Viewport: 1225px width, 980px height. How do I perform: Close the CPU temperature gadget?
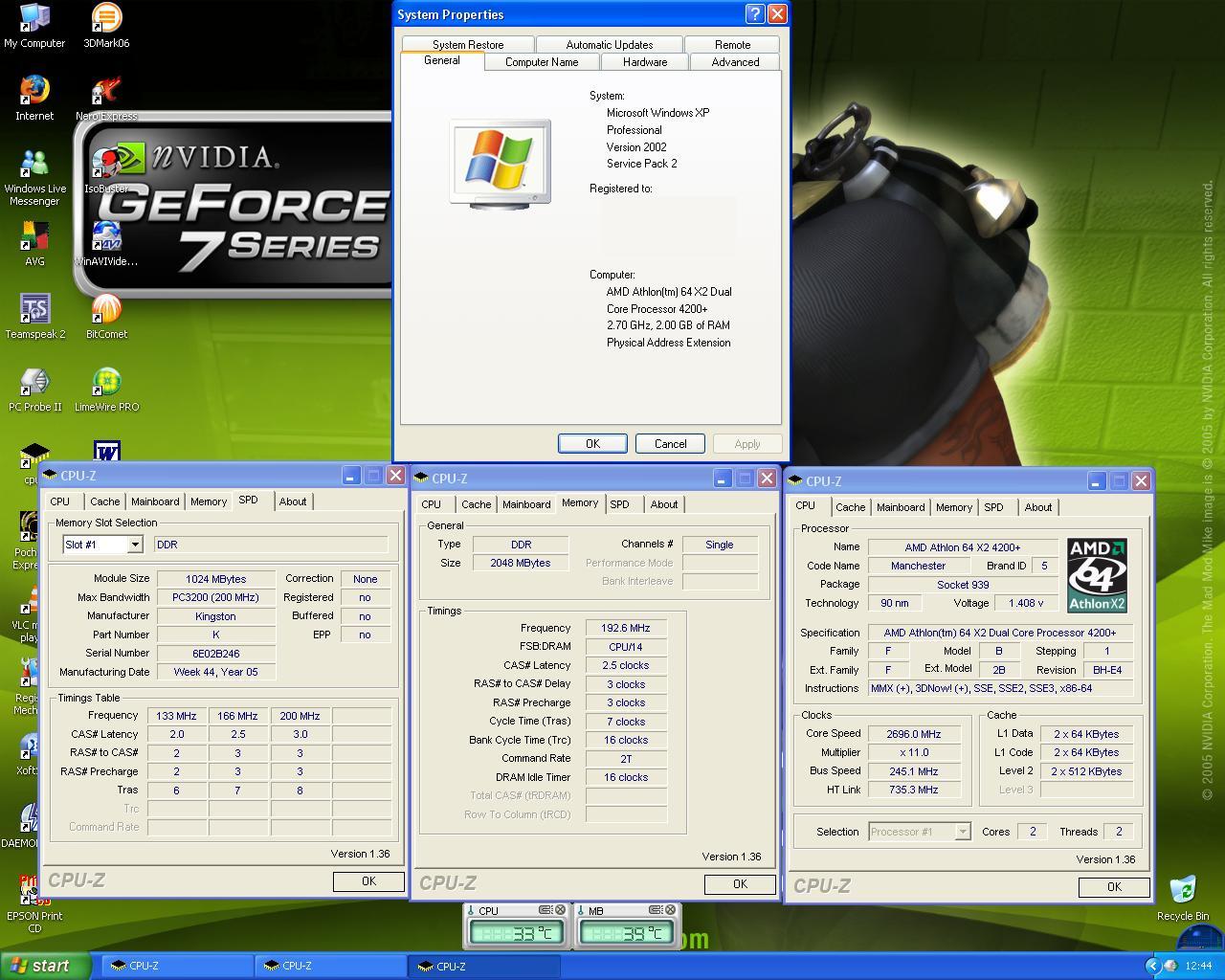click(561, 910)
